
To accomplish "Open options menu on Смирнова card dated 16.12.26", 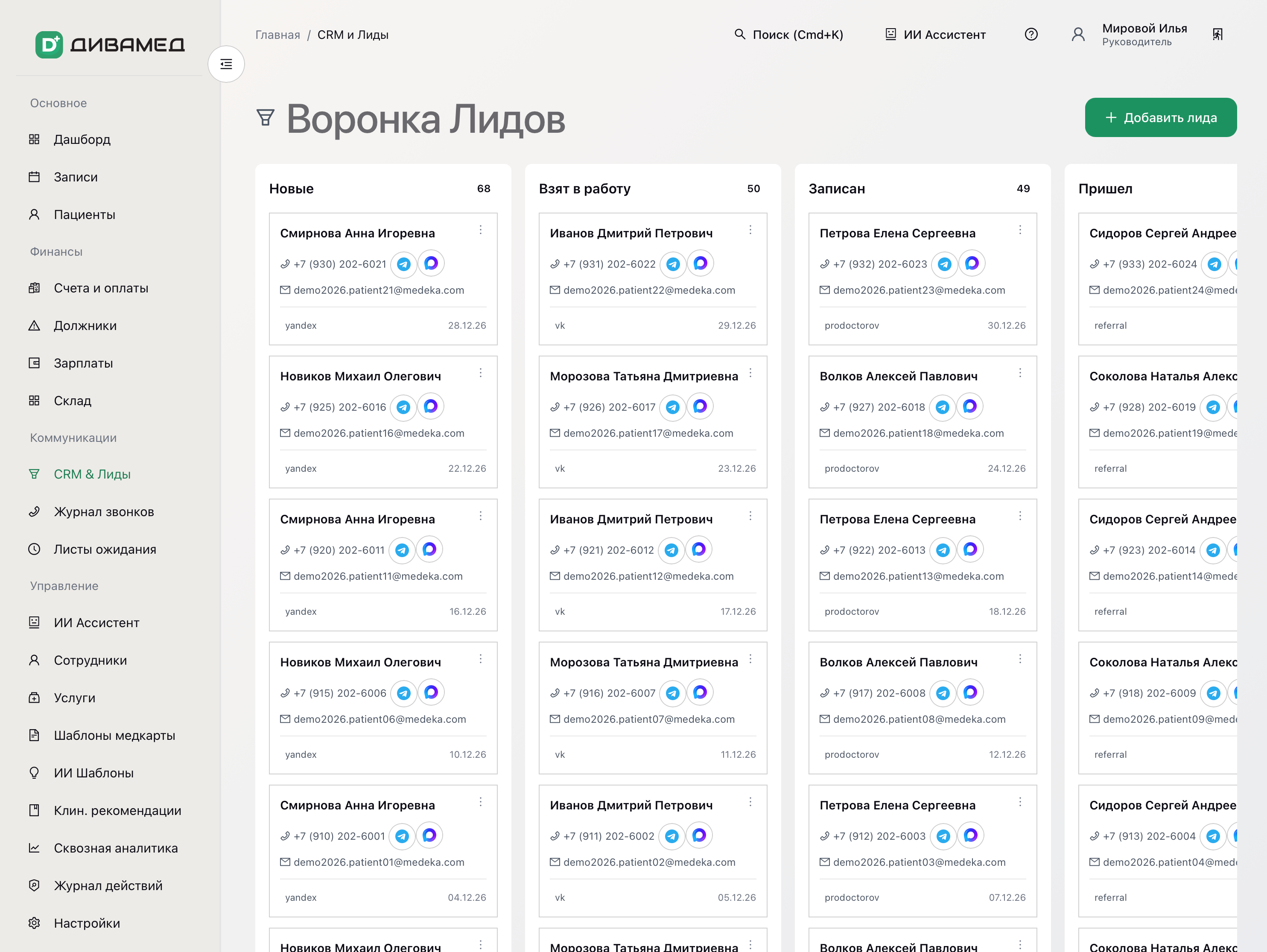I will (481, 516).
